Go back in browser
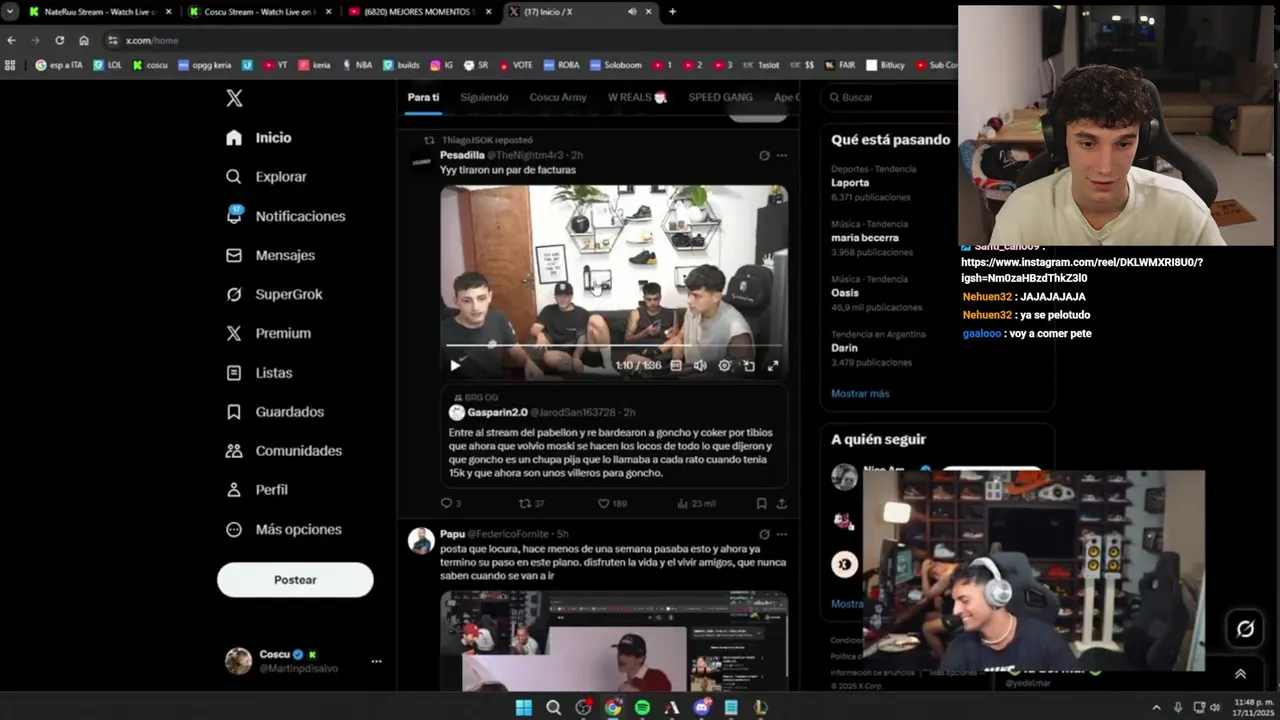The image size is (1280, 720). [11, 40]
